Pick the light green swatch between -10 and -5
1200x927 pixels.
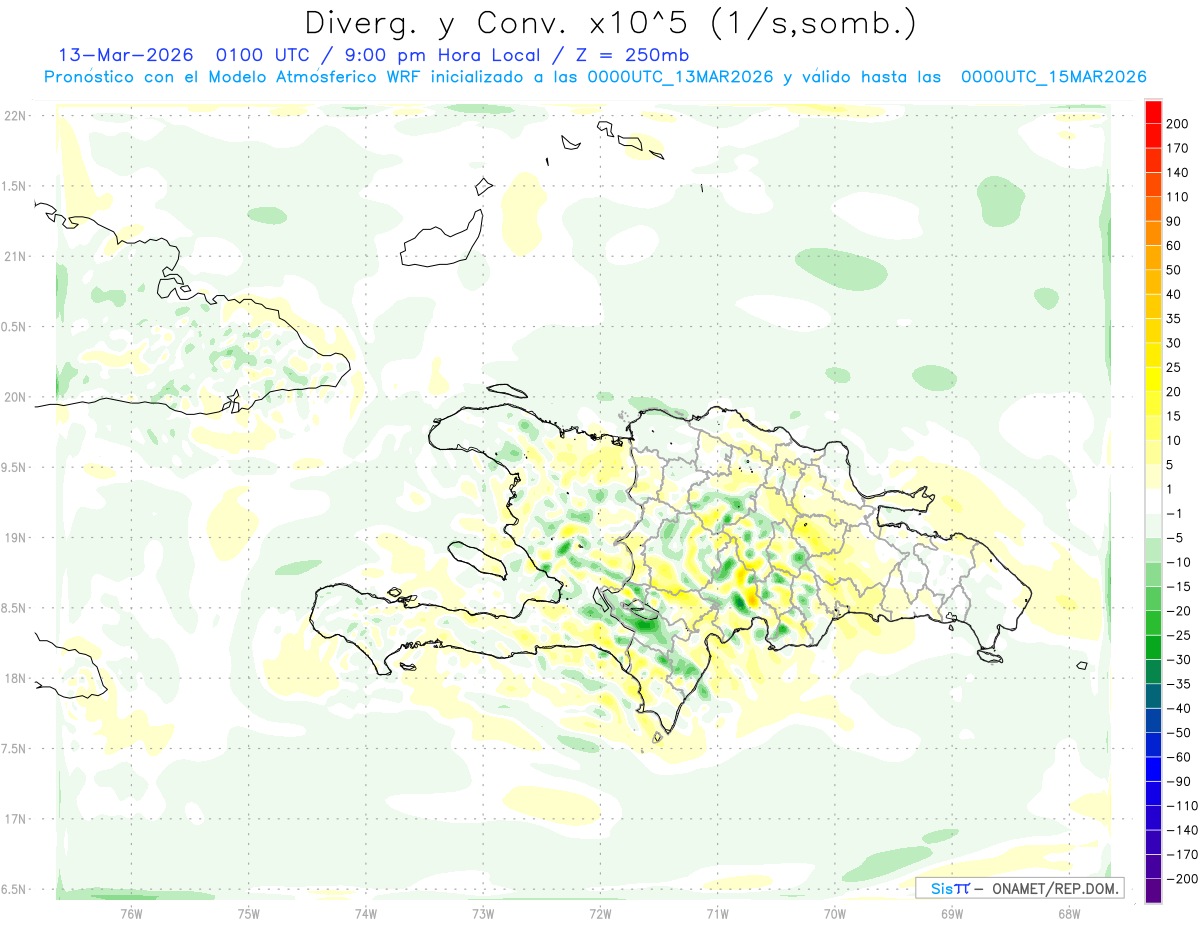[x=1153, y=550]
